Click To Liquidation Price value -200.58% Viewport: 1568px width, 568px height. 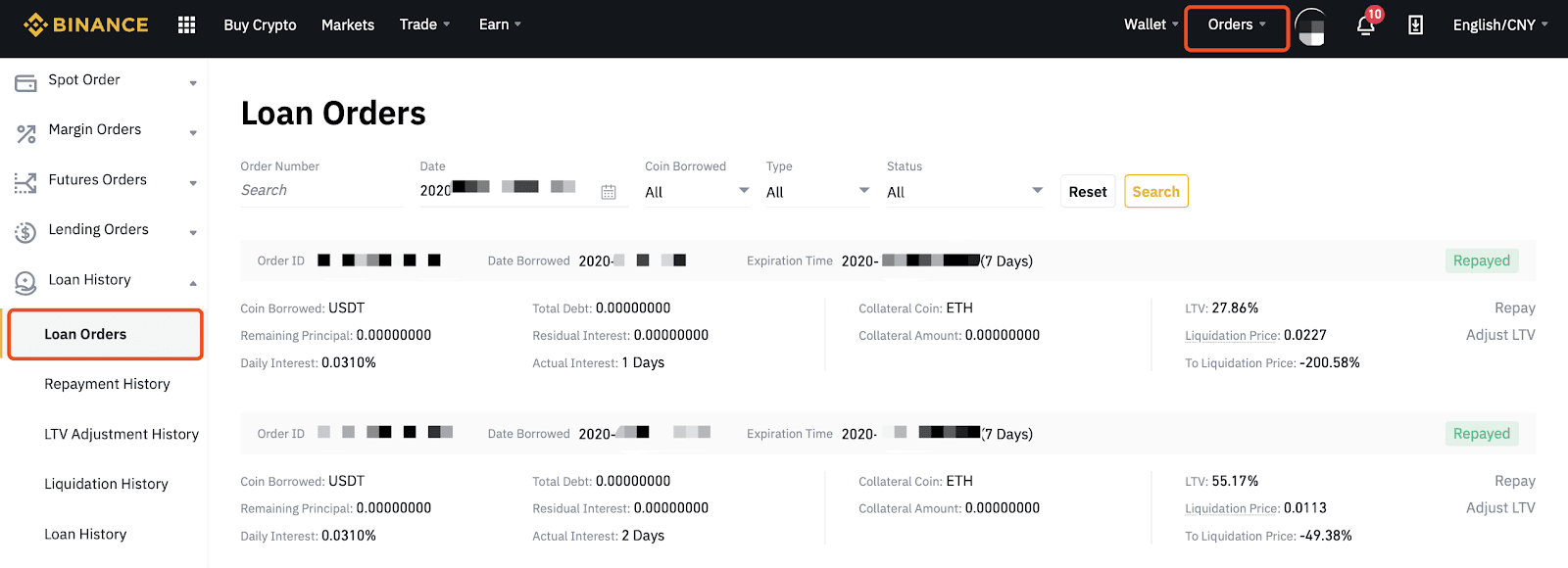pyautogui.click(x=1330, y=362)
